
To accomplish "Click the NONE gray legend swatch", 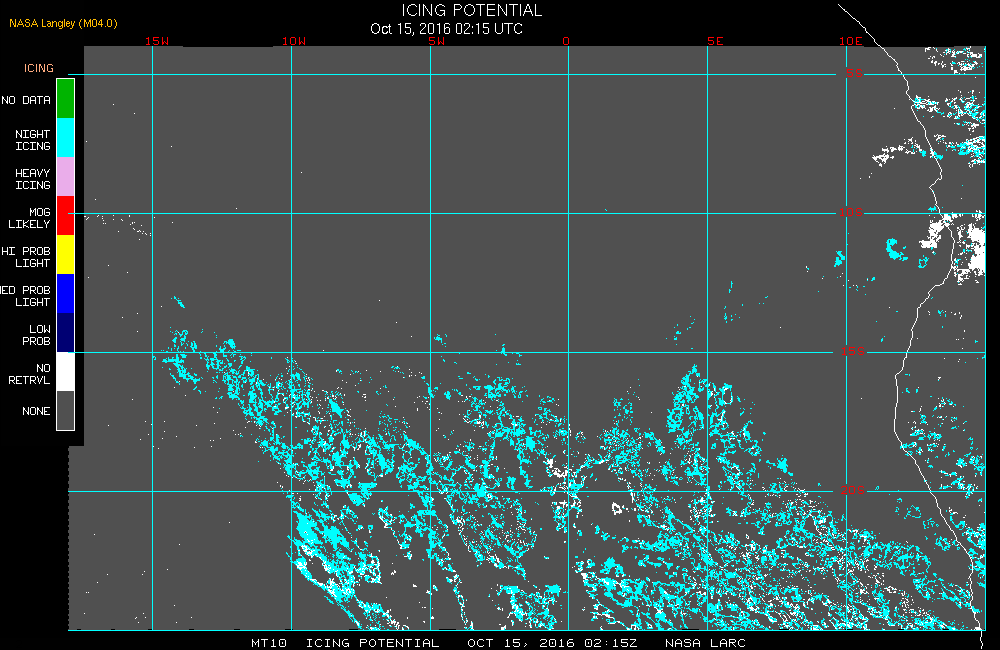I will (66, 410).
